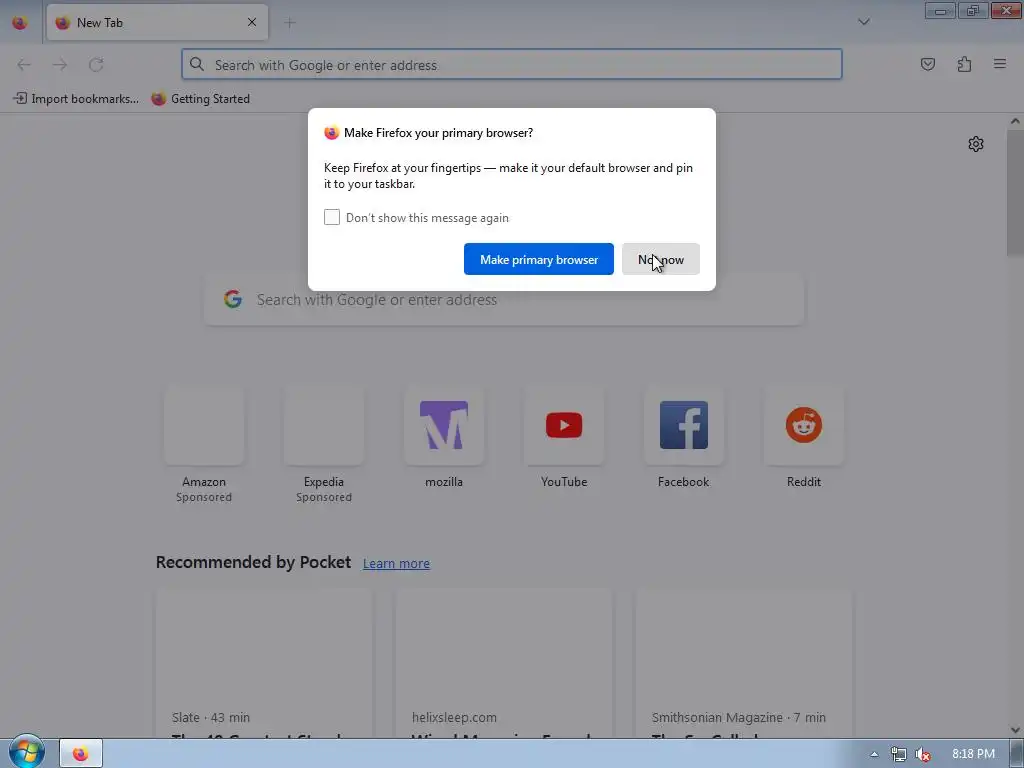
Task: Open the helixsleep.com Pocket card
Action: coord(504,664)
